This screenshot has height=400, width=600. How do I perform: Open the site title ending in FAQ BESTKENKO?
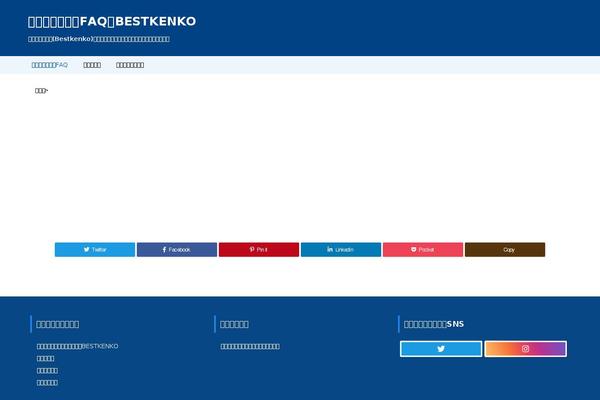tap(112, 21)
